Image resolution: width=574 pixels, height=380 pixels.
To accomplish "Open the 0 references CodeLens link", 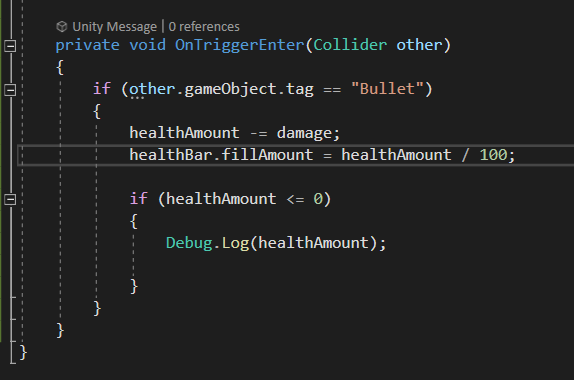I will (x=204, y=27).
